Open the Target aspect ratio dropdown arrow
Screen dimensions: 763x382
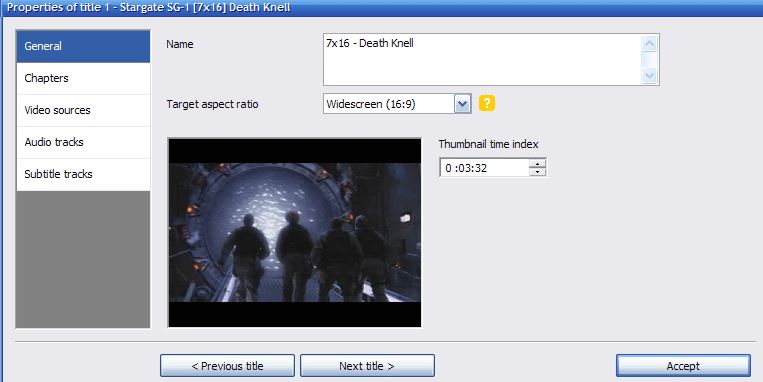coord(463,104)
